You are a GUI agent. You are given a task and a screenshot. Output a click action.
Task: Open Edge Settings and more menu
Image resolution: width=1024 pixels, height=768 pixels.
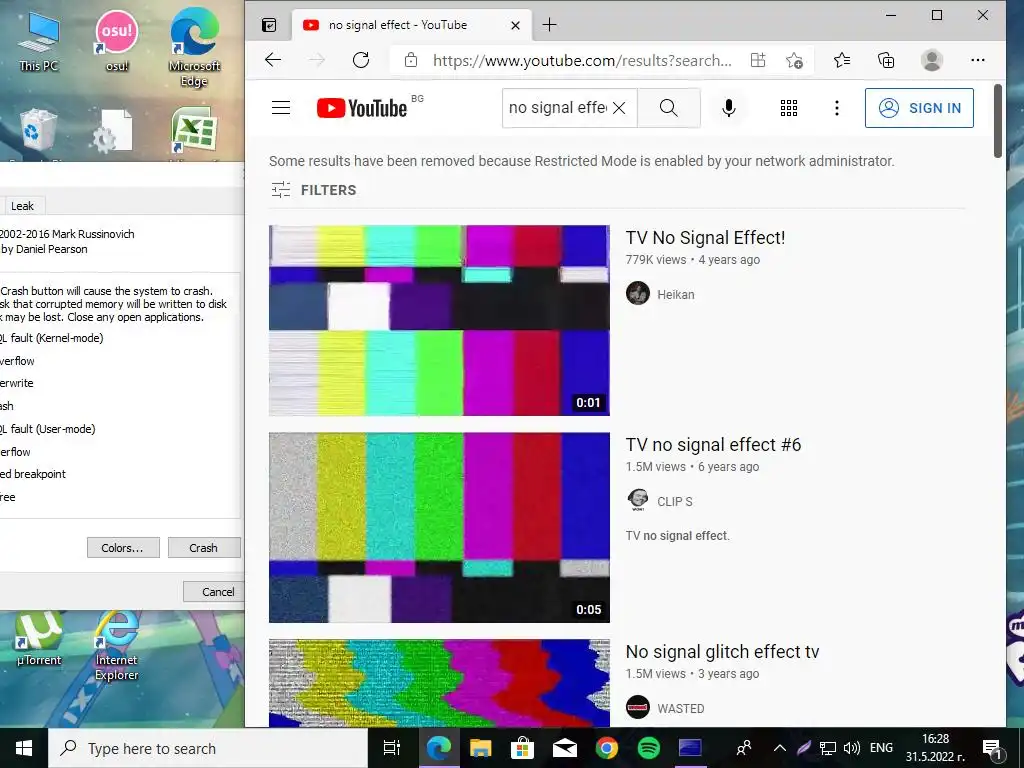coord(978,60)
